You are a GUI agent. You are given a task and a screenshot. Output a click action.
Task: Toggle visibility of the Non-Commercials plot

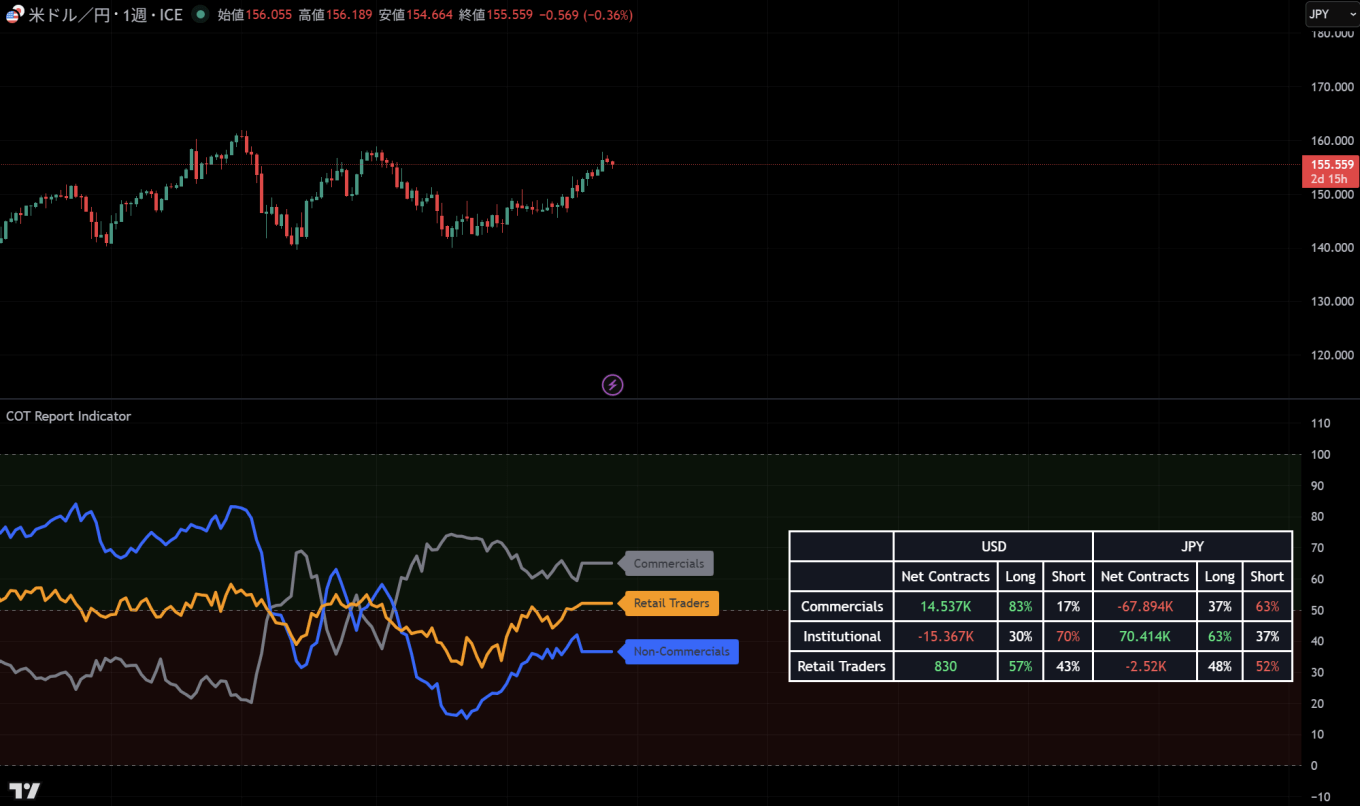[680, 651]
